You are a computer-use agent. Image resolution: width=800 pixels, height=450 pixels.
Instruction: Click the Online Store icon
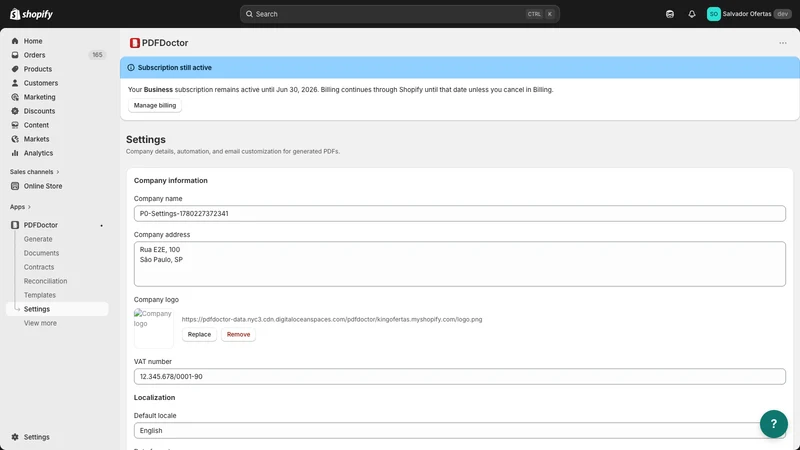coord(15,186)
